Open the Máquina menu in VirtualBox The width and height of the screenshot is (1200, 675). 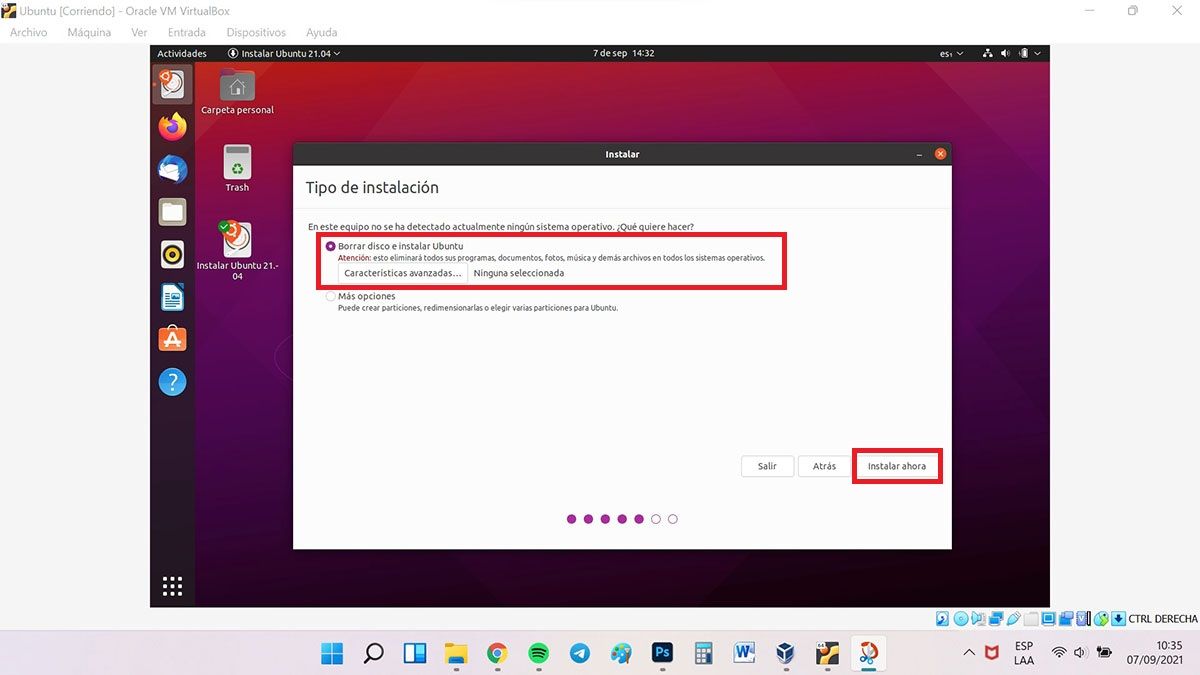(x=89, y=32)
